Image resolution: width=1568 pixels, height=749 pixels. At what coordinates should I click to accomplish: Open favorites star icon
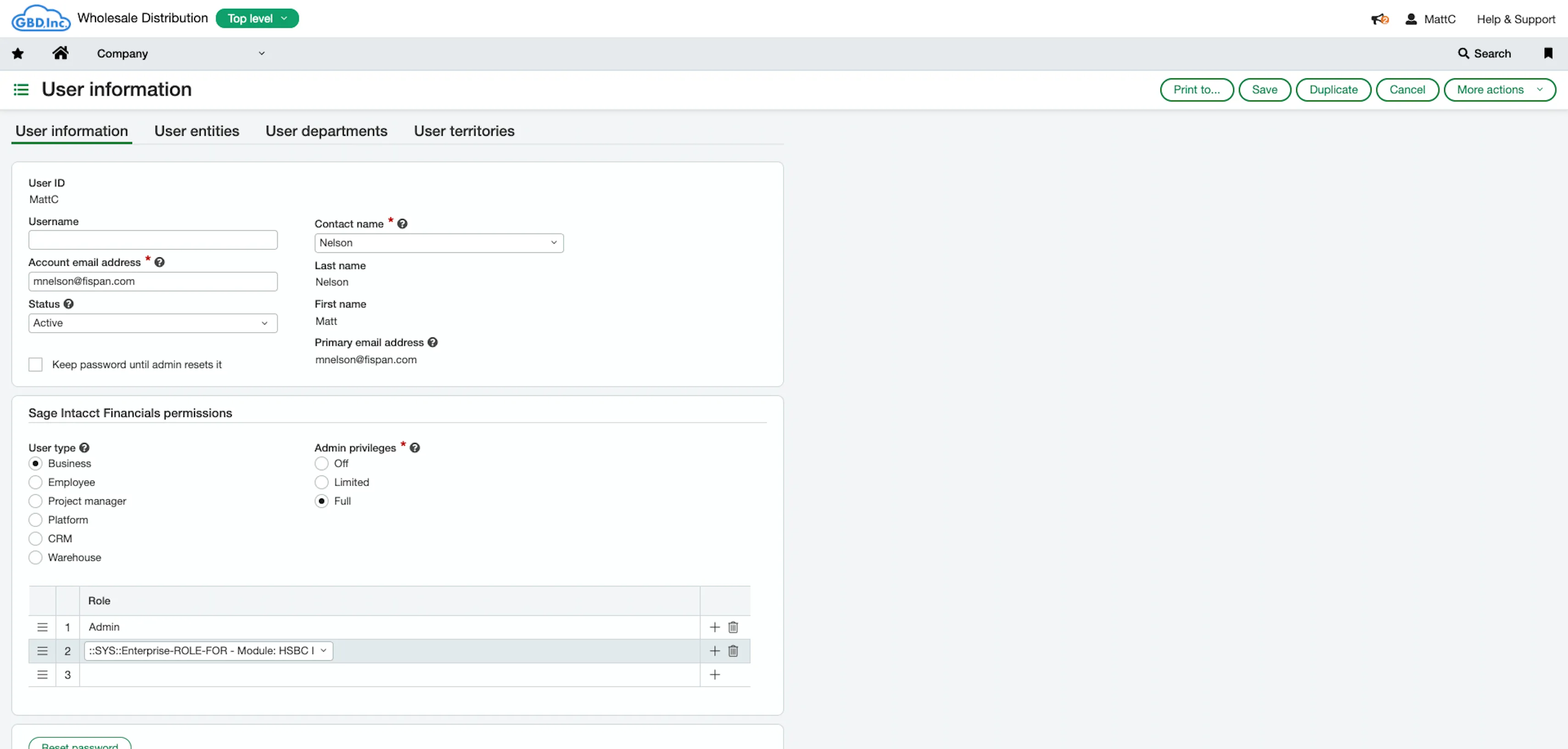coord(17,54)
